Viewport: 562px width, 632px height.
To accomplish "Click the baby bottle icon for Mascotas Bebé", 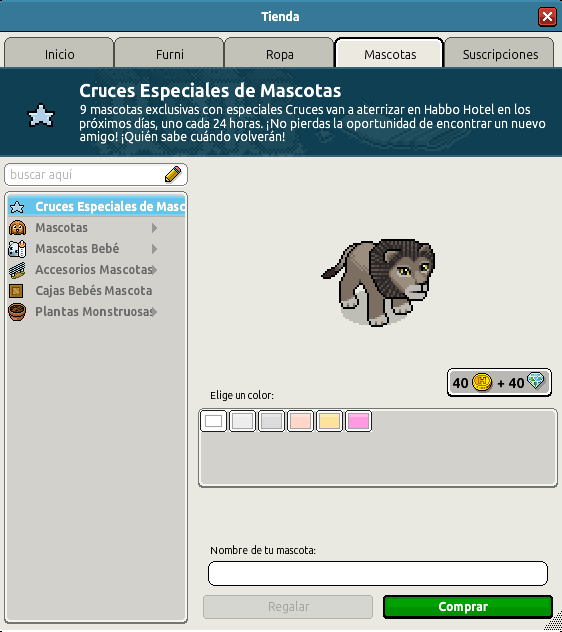I will tap(17, 249).
